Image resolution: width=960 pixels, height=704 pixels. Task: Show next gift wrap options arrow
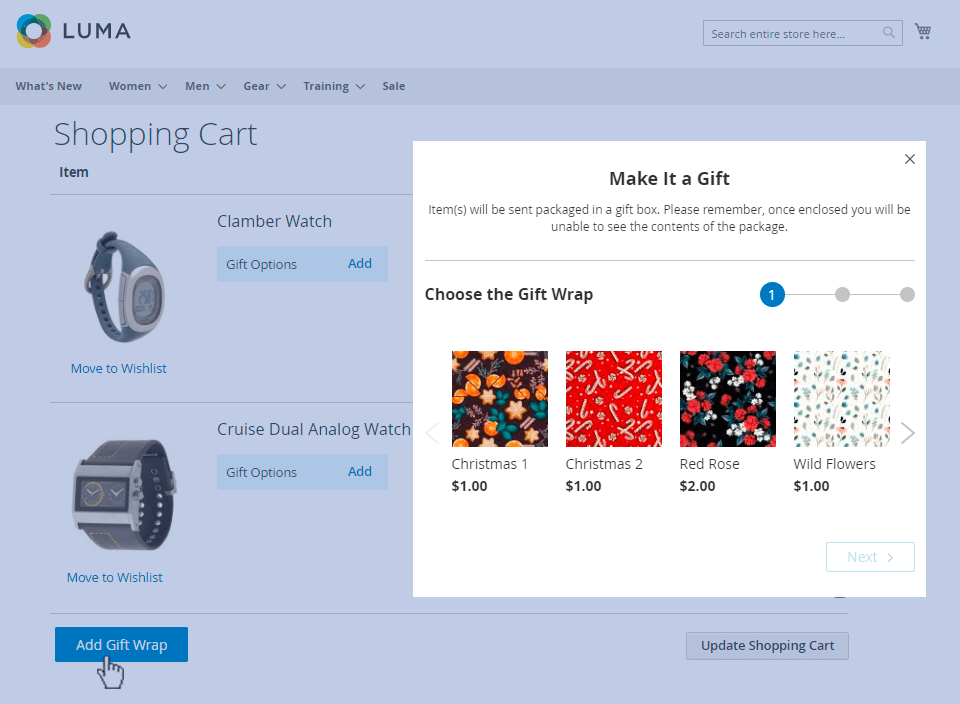[x=907, y=433]
